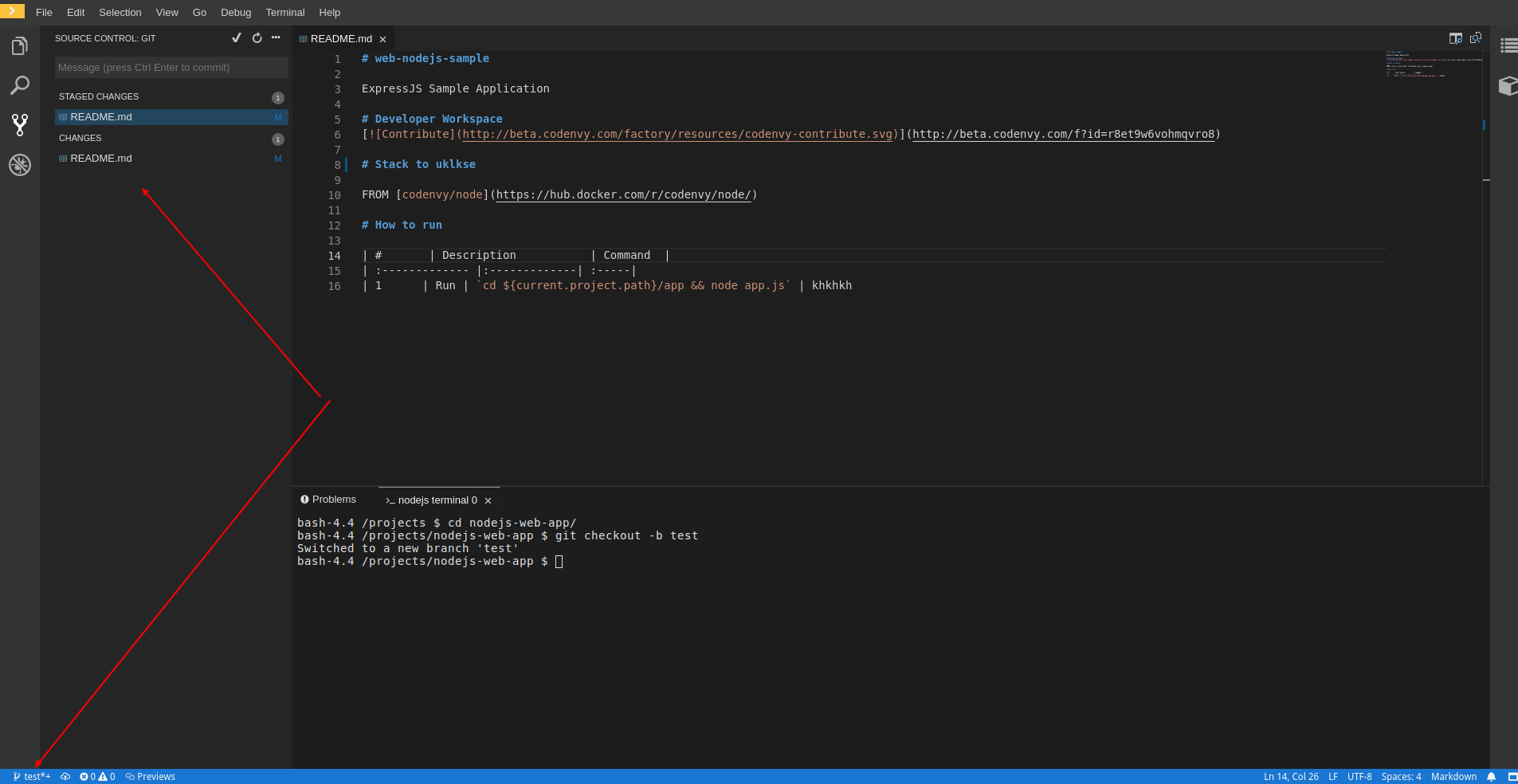
Task: Open the file Explorer in the activity bar
Action: pyautogui.click(x=19, y=45)
